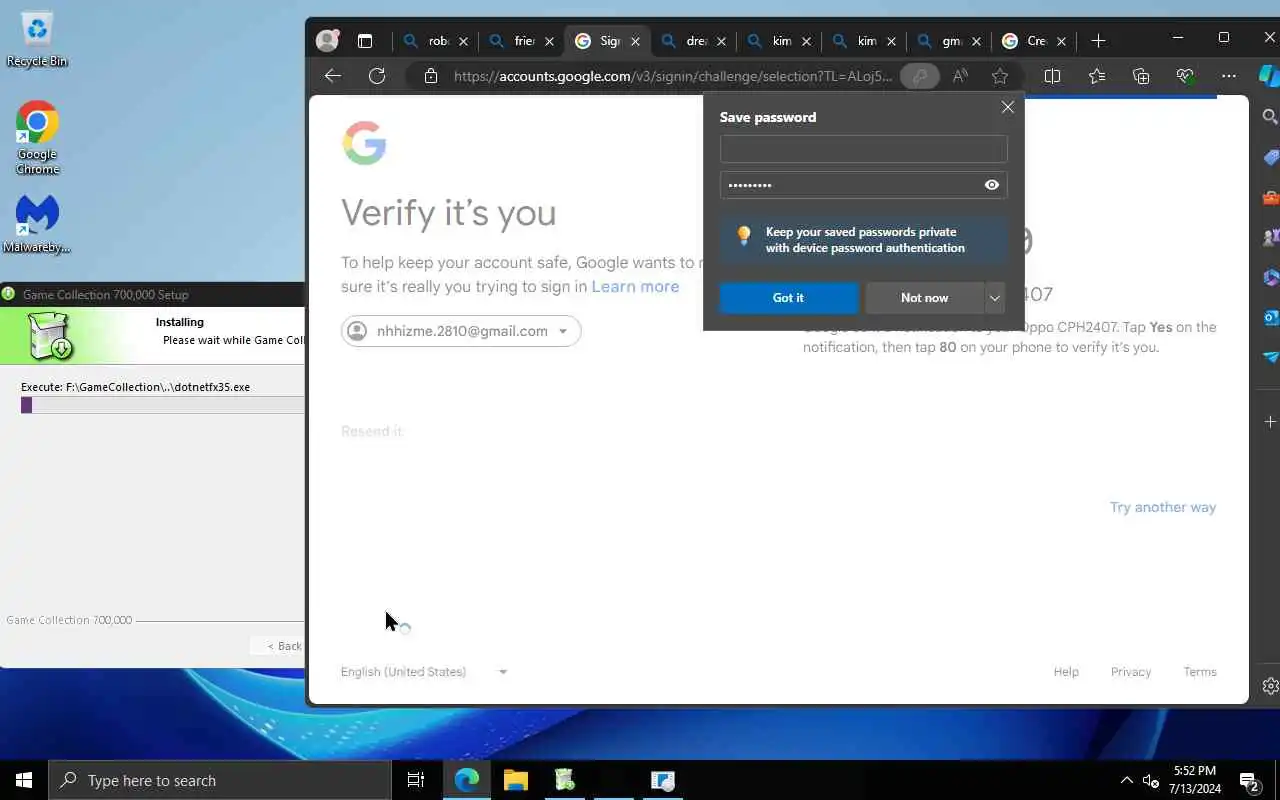Open the notification center icon
The image size is (1280, 800).
click(x=1249, y=780)
